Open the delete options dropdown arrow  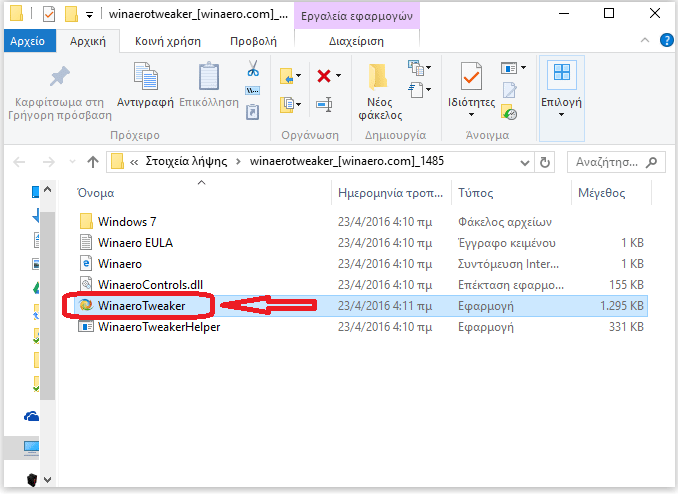tap(338, 76)
